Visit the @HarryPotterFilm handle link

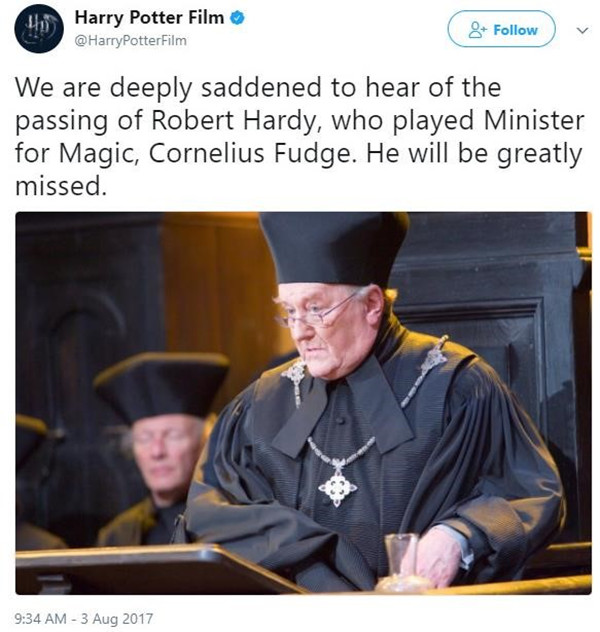131,41
